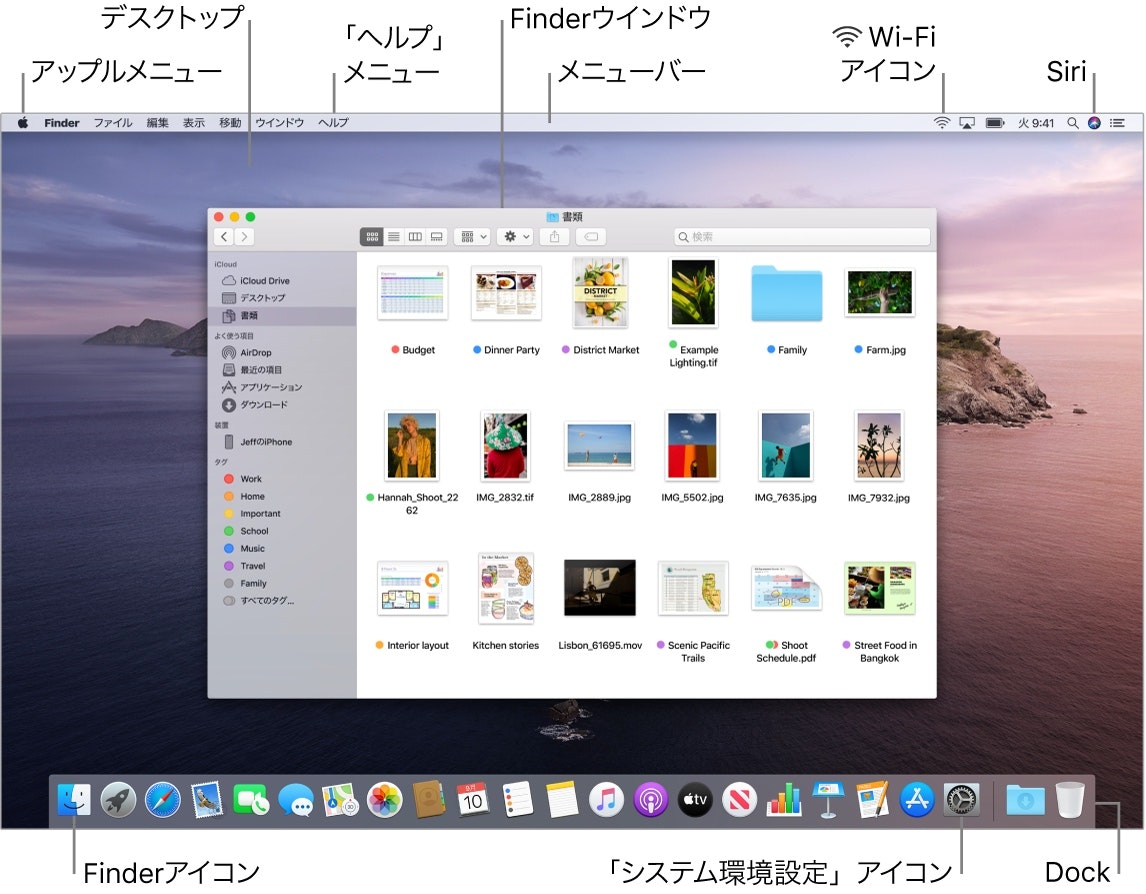Image resolution: width=1146 pixels, height=894 pixels.
Task: Open Calendar from the Dock
Action: (473, 799)
